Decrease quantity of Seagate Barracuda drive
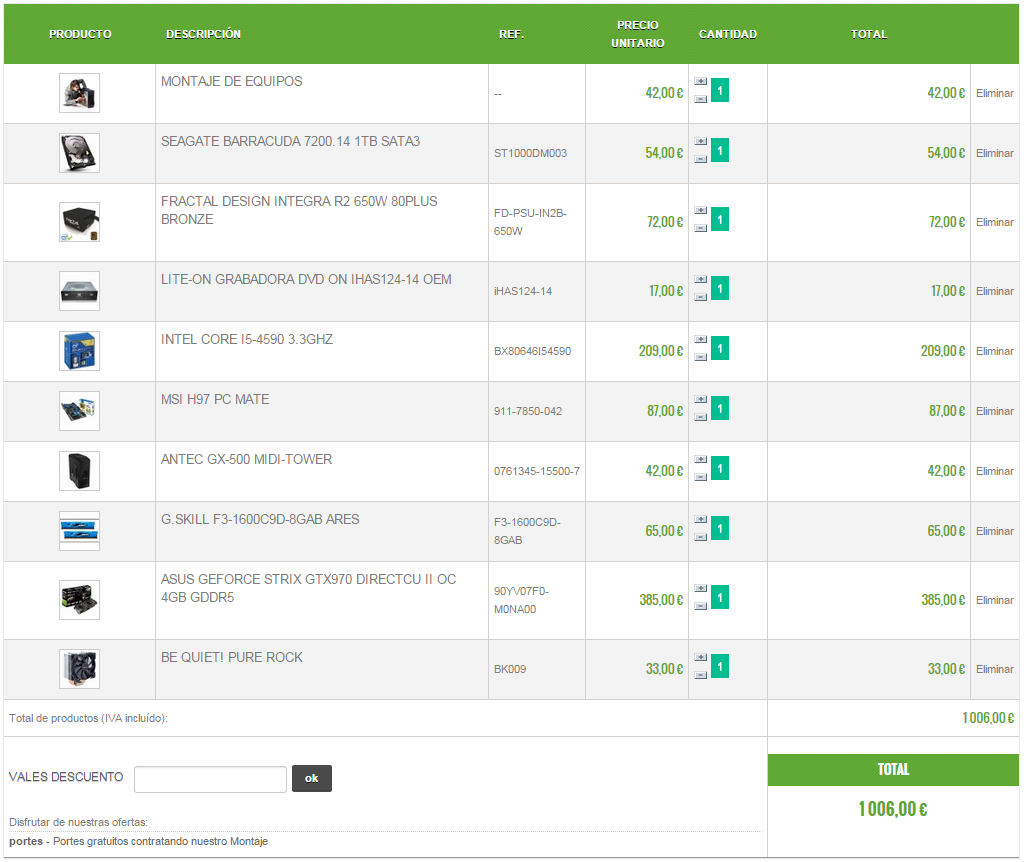The image size is (1024, 862). (x=700, y=159)
